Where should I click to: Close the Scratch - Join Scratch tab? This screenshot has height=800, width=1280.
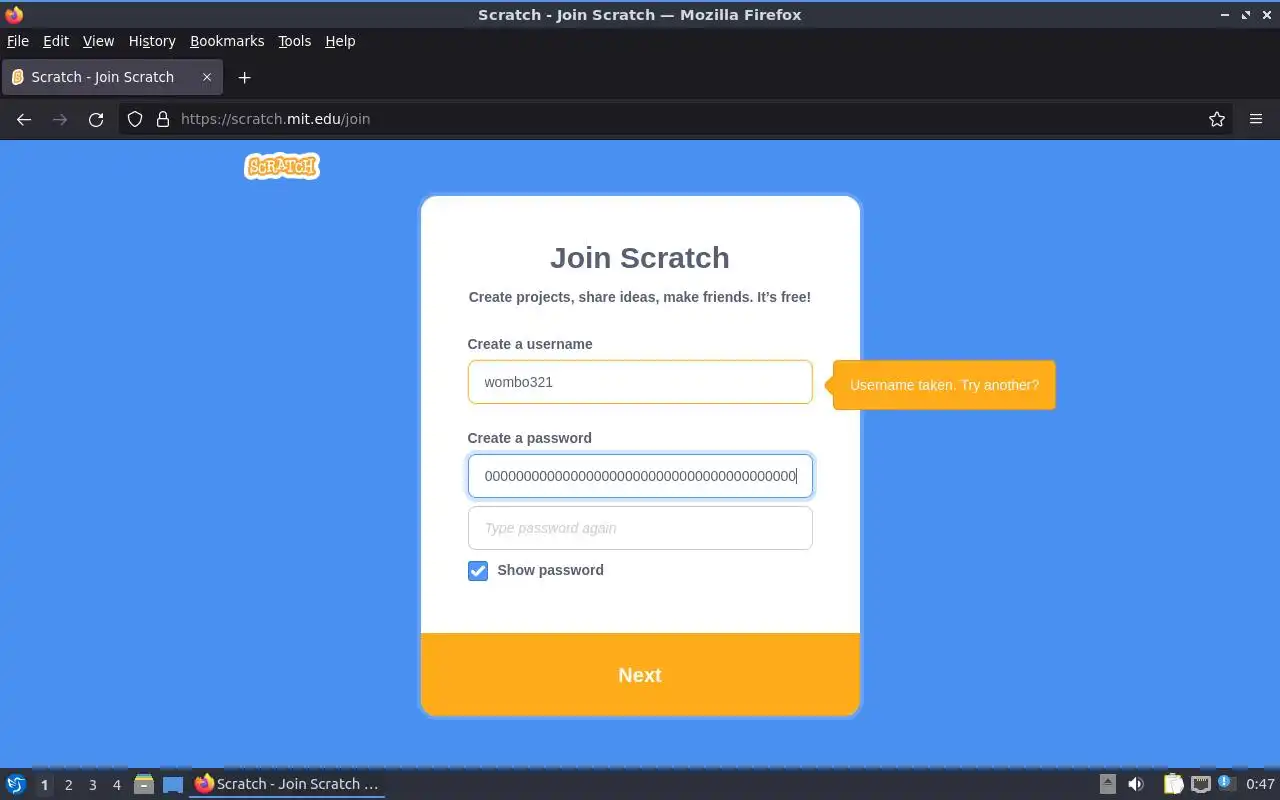click(207, 77)
